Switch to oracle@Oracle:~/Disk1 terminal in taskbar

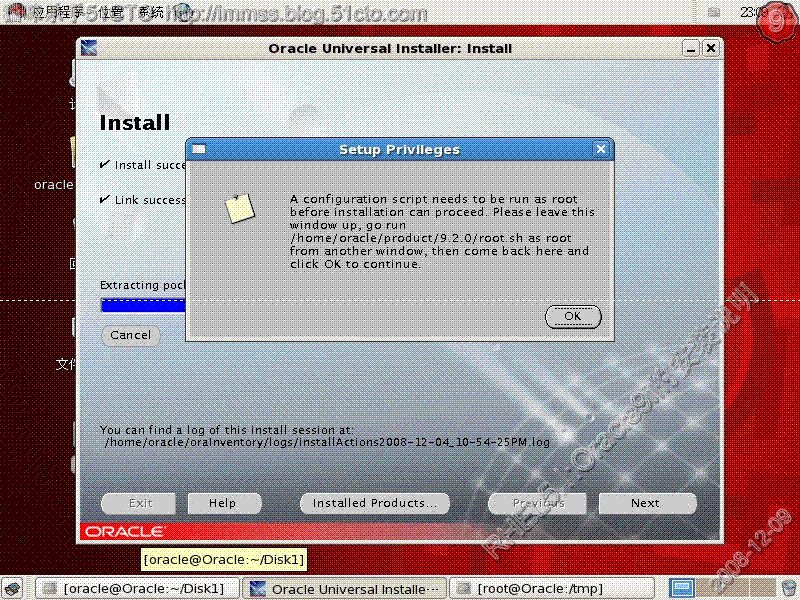(137, 588)
